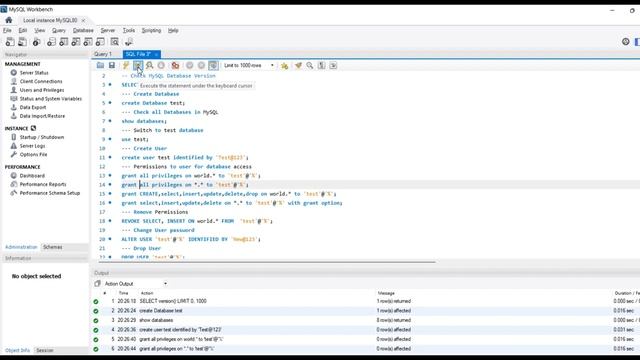Viewport: 640px width, 360px height.
Task: Open Server Logs
Action: (x=32, y=146)
